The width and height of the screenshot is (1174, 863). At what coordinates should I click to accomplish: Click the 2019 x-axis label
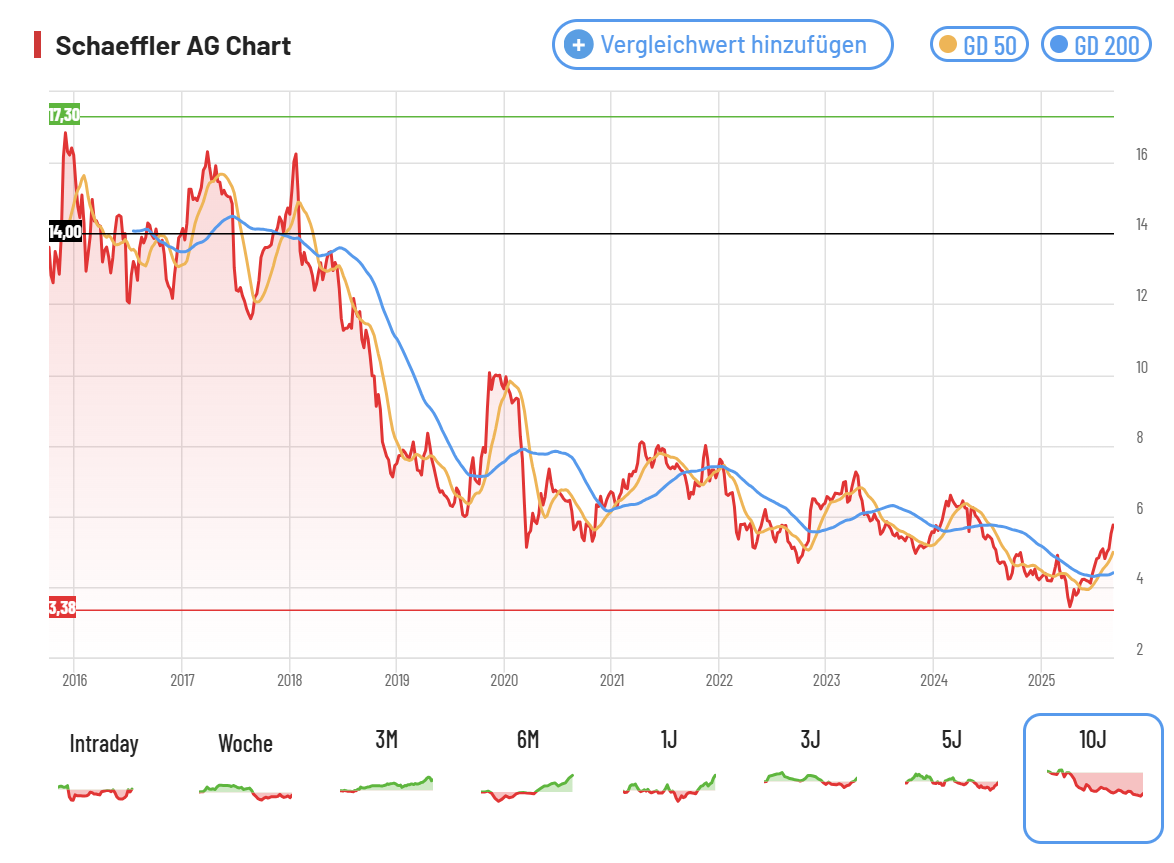point(397,680)
